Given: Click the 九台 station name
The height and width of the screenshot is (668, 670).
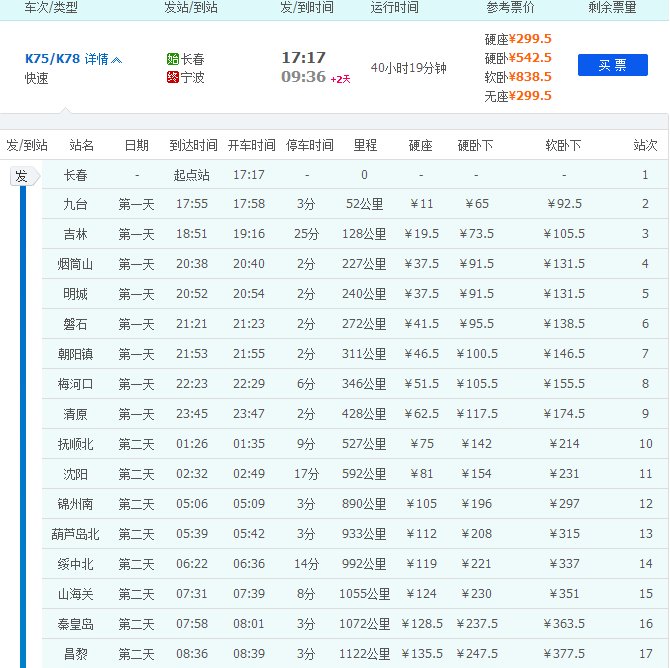Looking at the screenshot, I should pyautogui.click(x=76, y=204).
